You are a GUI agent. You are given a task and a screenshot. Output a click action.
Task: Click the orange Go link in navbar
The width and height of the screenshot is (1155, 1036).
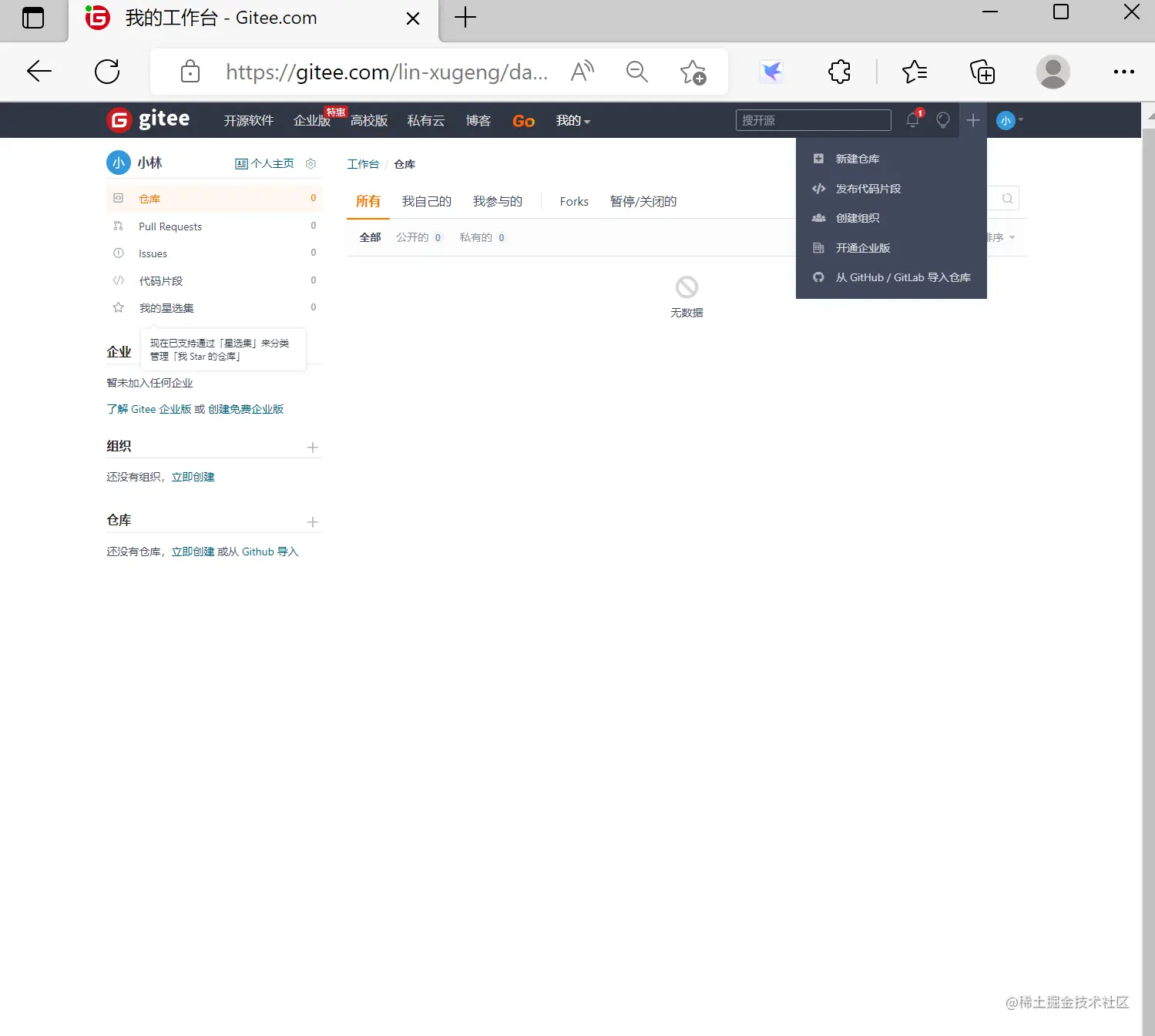[524, 121]
